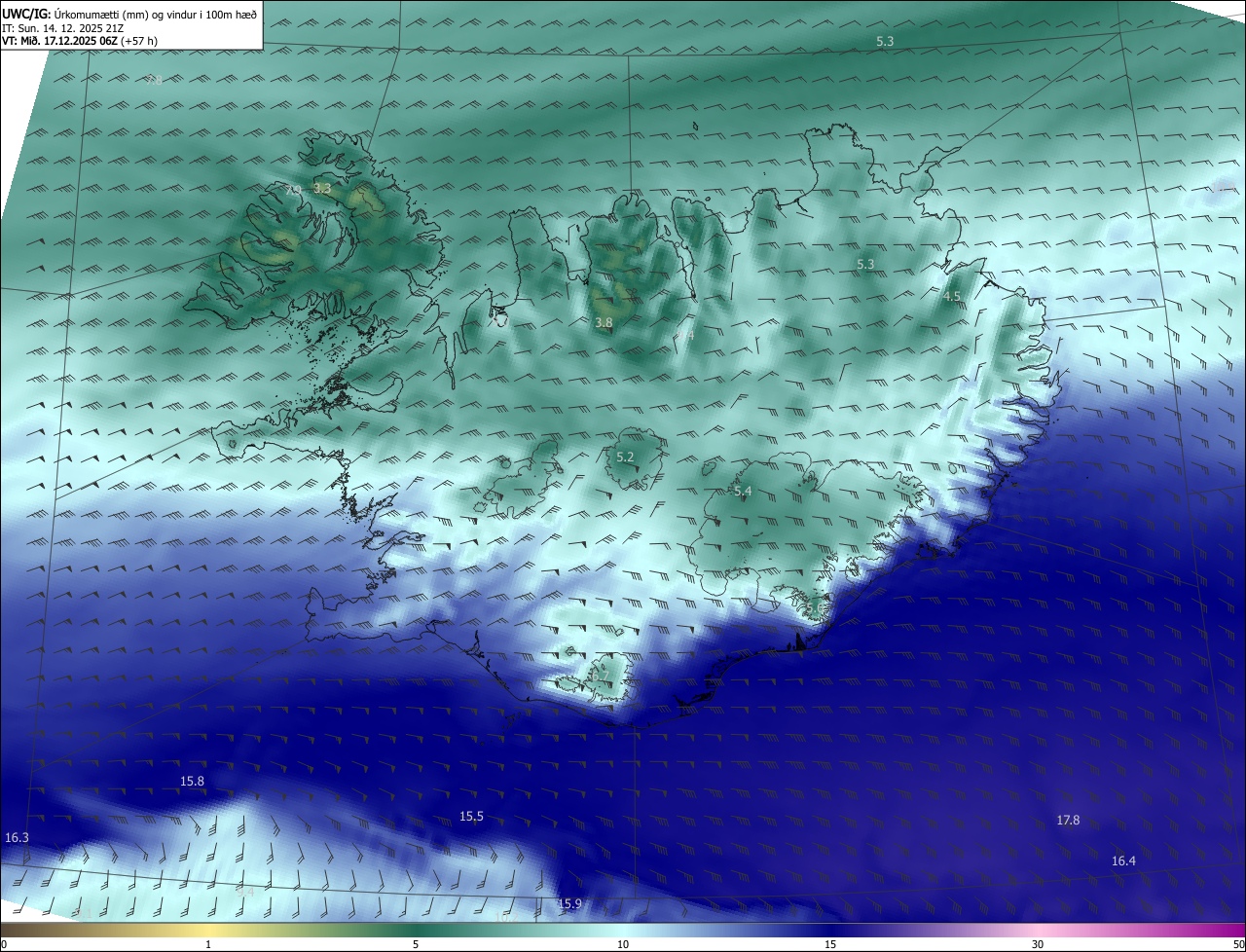Click the 5.4 value on the map
The width and height of the screenshot is (1246, 952).
pos(743,492)
